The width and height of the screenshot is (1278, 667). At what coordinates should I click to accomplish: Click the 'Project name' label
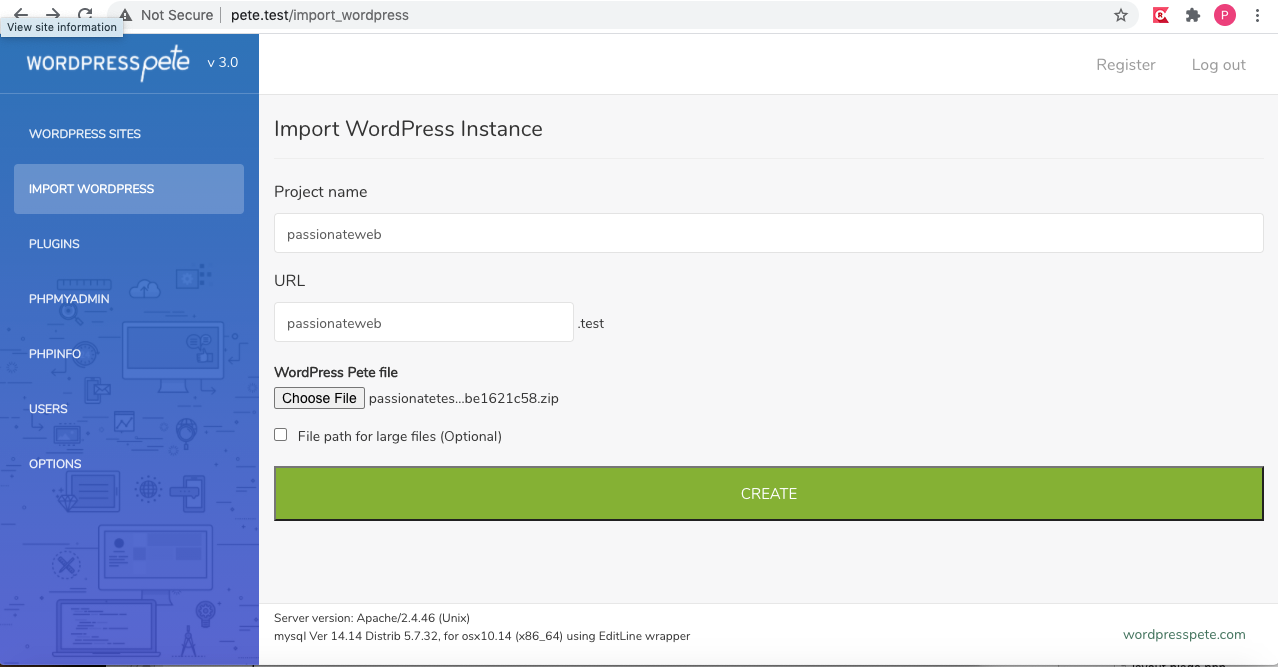[321, 192]
